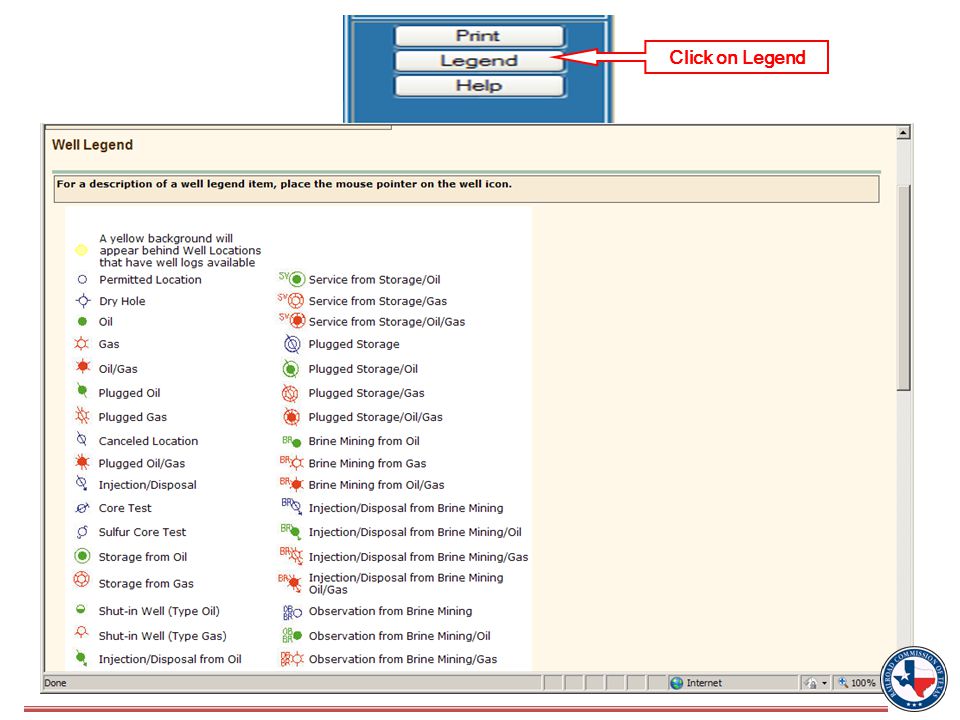Click the yellow well-logs background swatch
This screenshot has height=720, width=960.
(81, 250)
